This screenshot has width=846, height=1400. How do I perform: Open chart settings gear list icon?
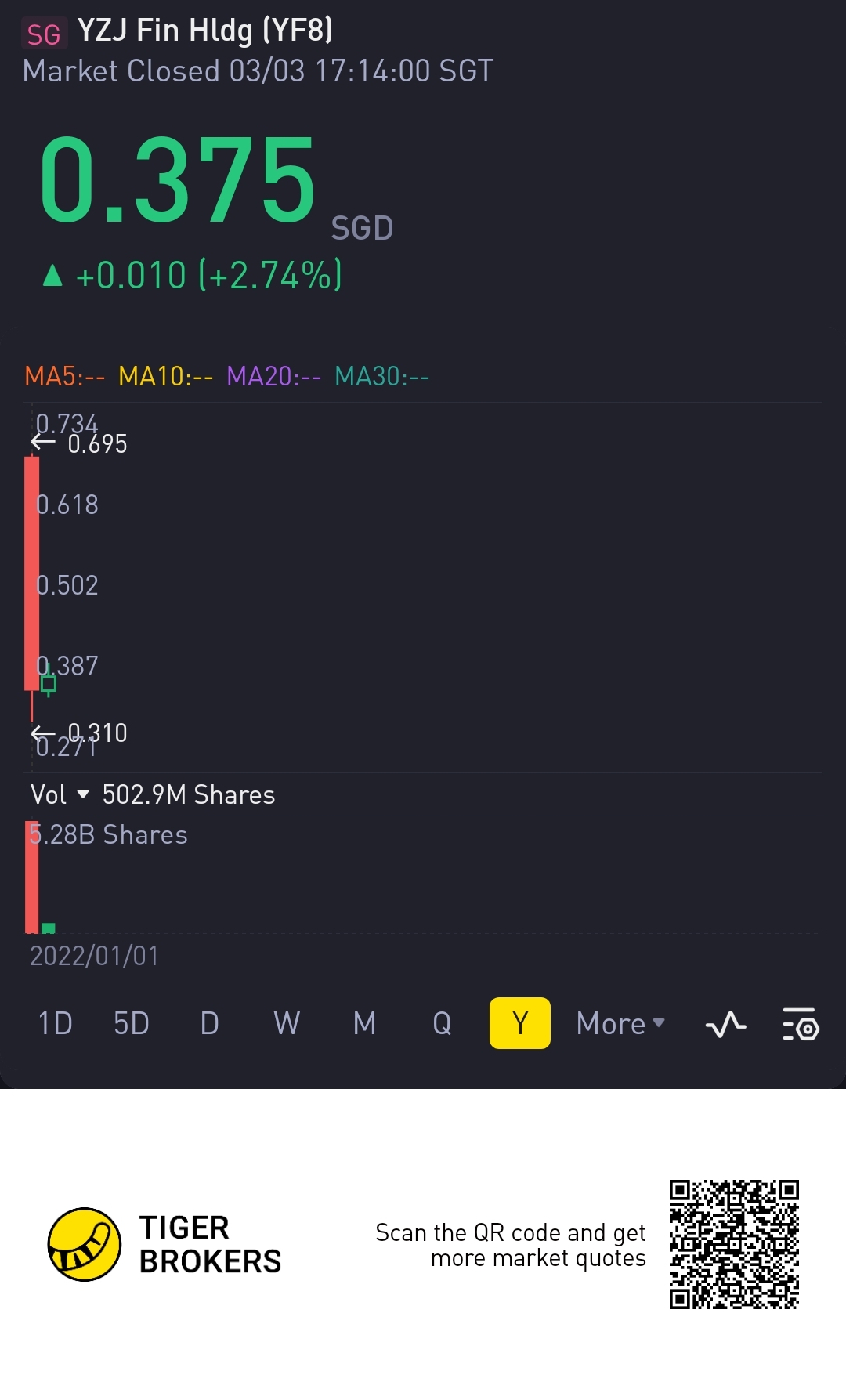801,1024
